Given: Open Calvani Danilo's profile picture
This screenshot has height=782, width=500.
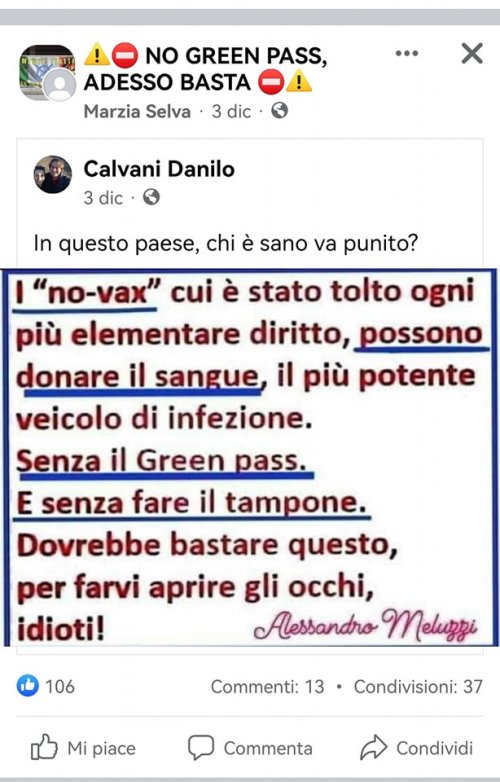Looking at the screenshot, I should click(53, 175).
